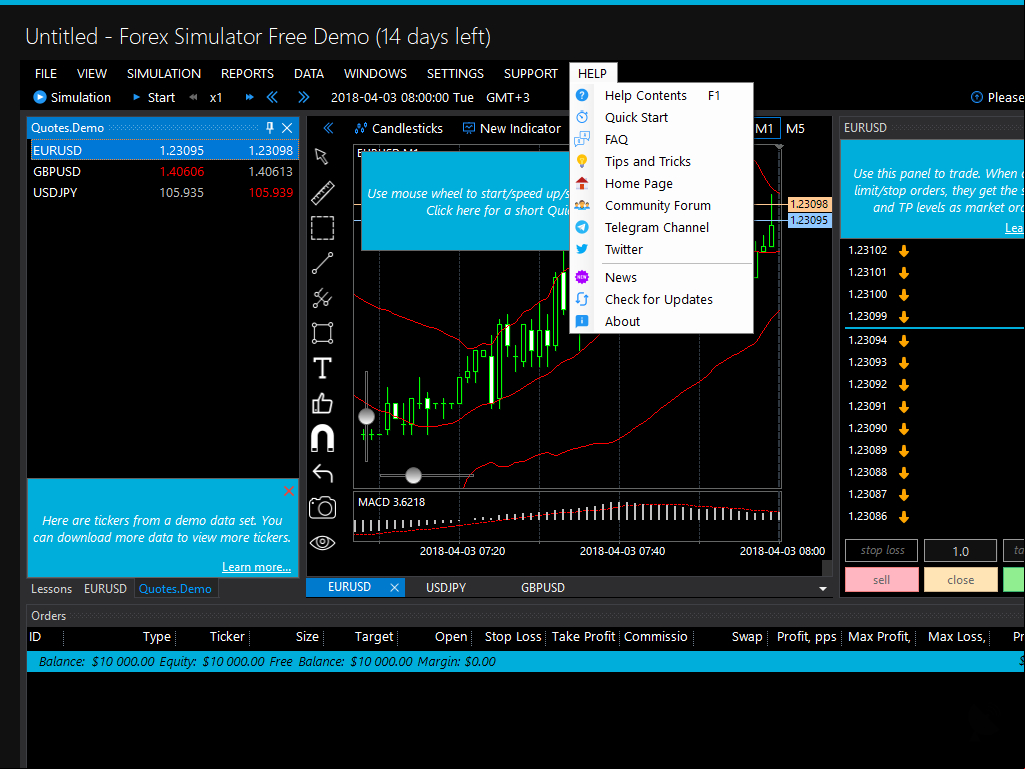Choose About menu entry
Screen dimensions: 1025x769
662,321
